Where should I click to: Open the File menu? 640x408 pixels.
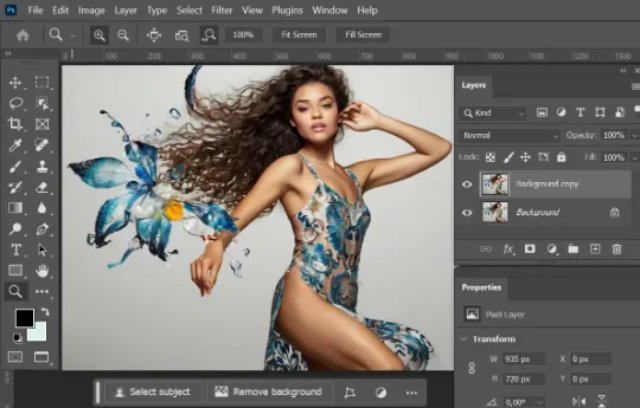click(x=35, y=11)
